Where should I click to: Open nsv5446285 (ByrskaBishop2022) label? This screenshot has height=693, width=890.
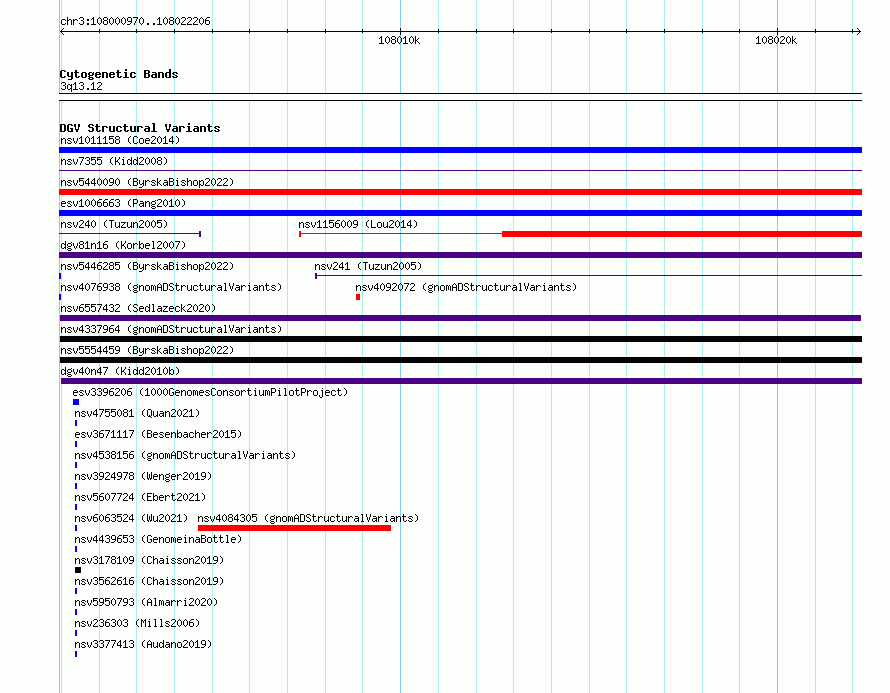point(147,266)
